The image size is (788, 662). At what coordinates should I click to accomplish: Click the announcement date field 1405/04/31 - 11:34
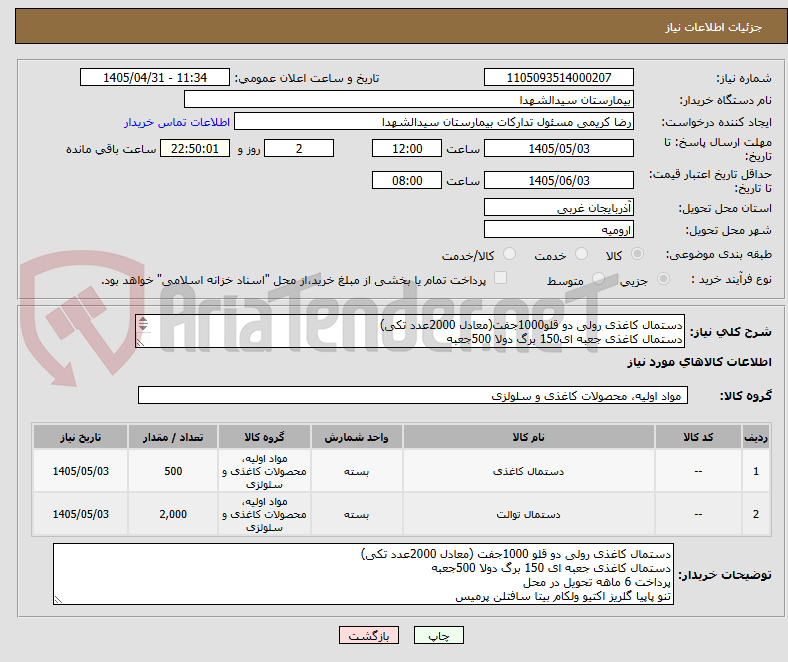click(155, 77)
